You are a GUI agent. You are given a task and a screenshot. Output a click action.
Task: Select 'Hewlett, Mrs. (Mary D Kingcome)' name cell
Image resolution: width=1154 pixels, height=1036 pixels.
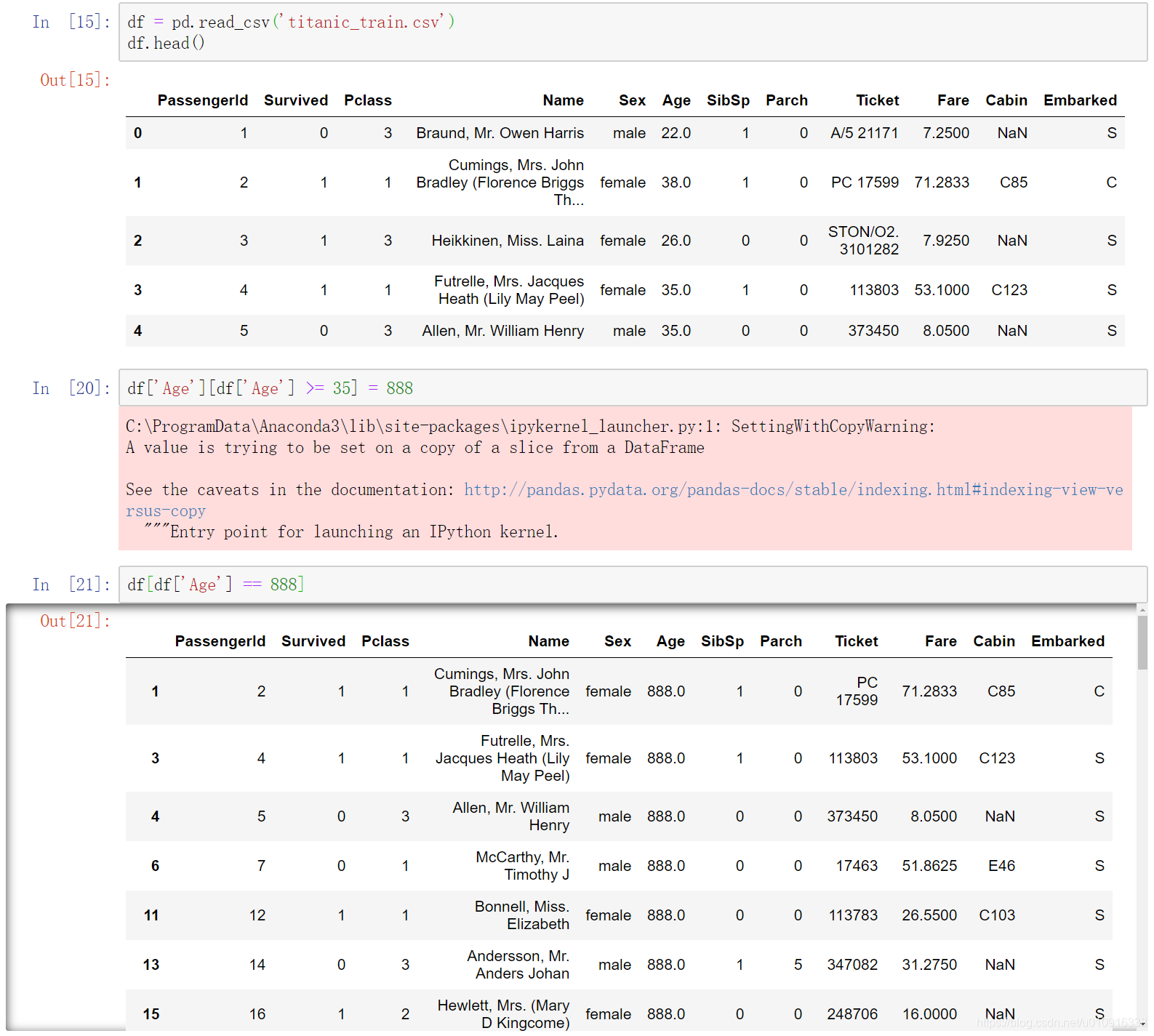503,1014
